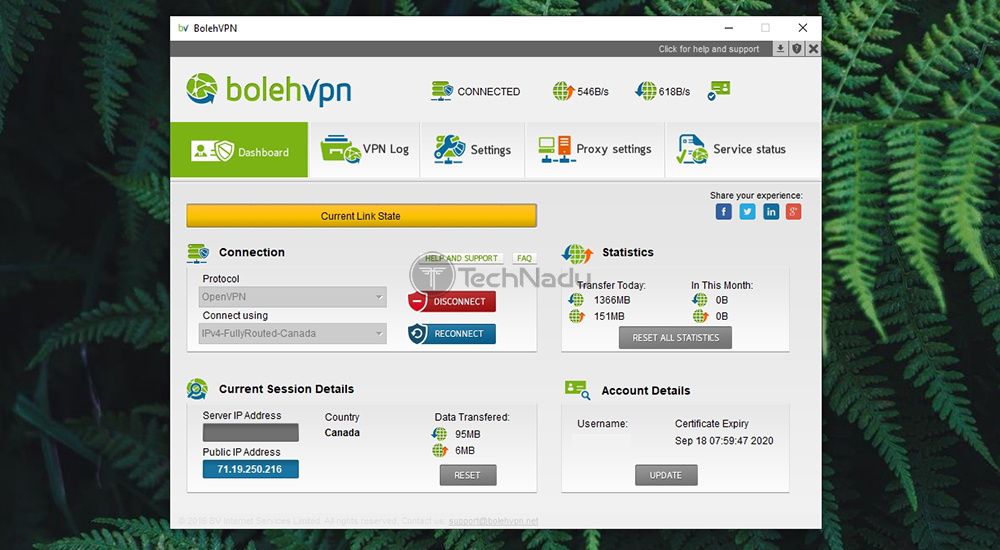This screenshot has width=1000, height=550.
Task: Click the download icon in help bar
Action: [780, 48]
